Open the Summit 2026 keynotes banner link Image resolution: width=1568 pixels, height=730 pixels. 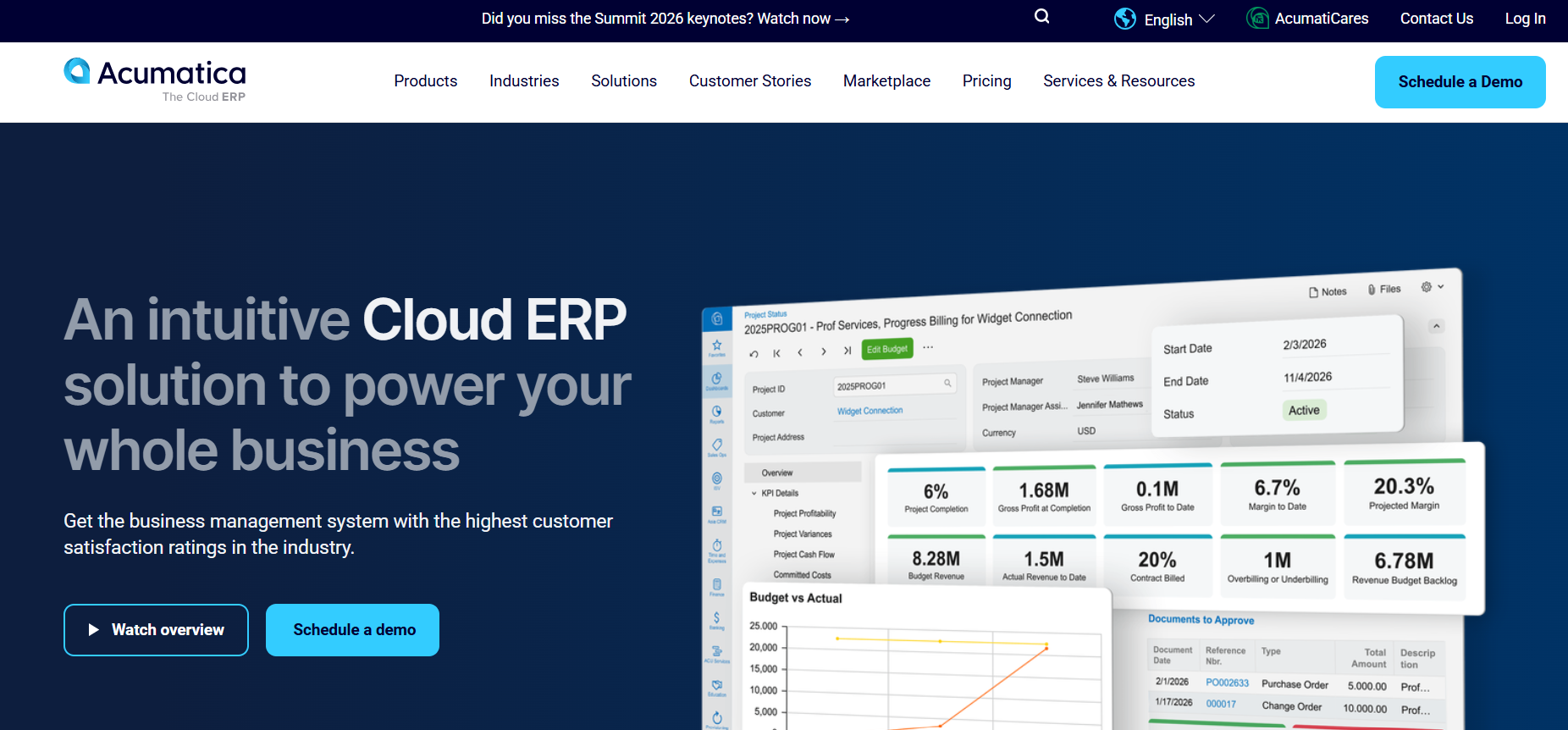[x=665, y=19]
